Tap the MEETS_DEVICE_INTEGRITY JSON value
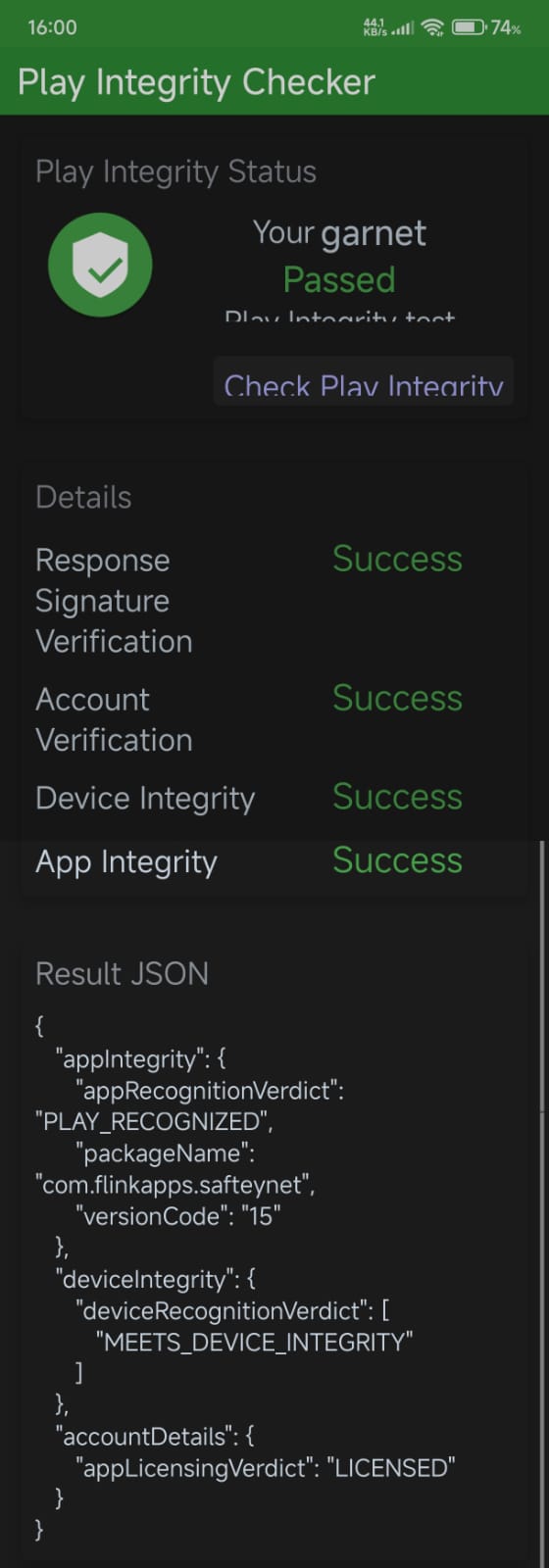This screenshot has height=1568, width=549. tap(254, 1343)
